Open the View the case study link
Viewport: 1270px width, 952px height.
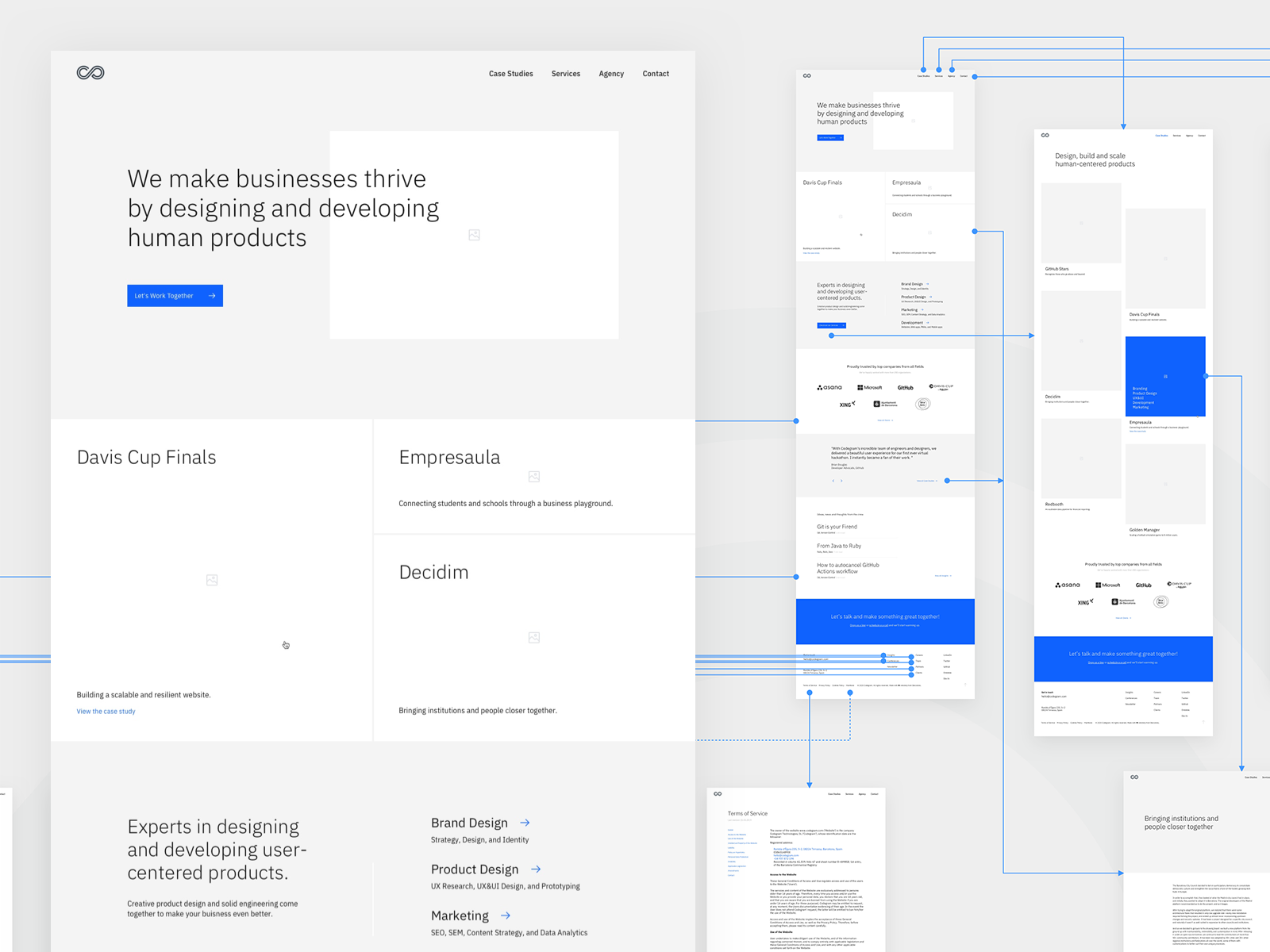pyautogui.click(x=106, y=711)
